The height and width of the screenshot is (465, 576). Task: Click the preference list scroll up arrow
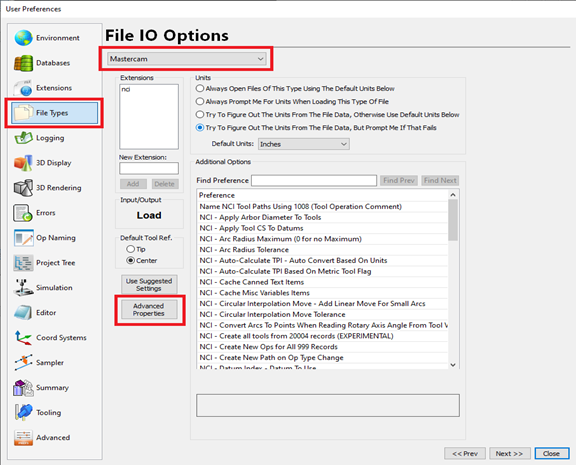(x=453, y=195)
